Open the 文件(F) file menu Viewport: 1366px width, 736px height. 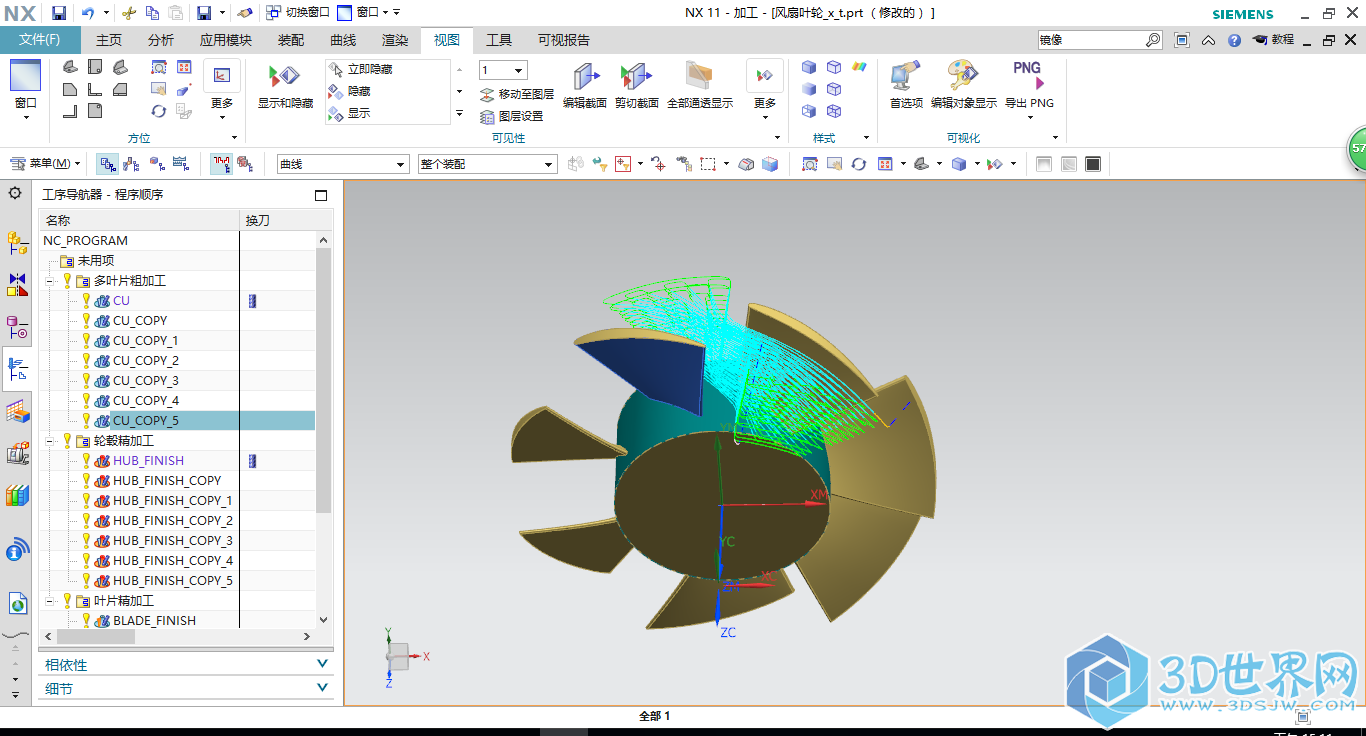tap(40, 40)
